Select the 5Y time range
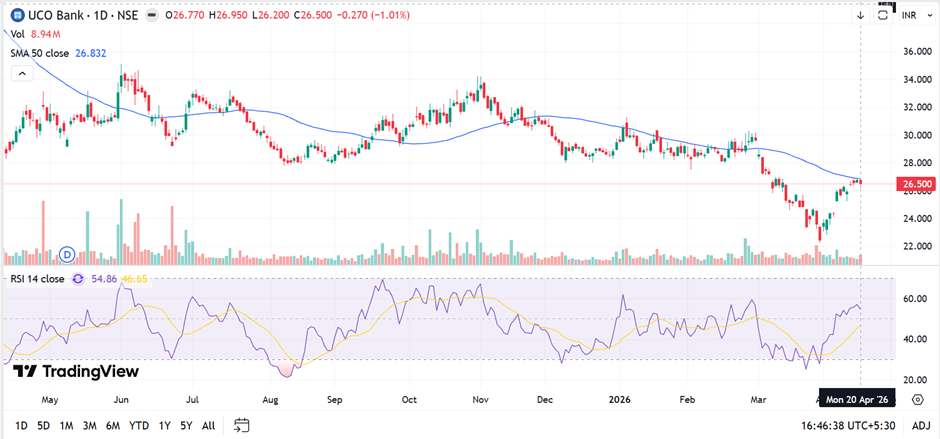The width and height of the screenshot is (940, 439). click(x=185, y=425)
